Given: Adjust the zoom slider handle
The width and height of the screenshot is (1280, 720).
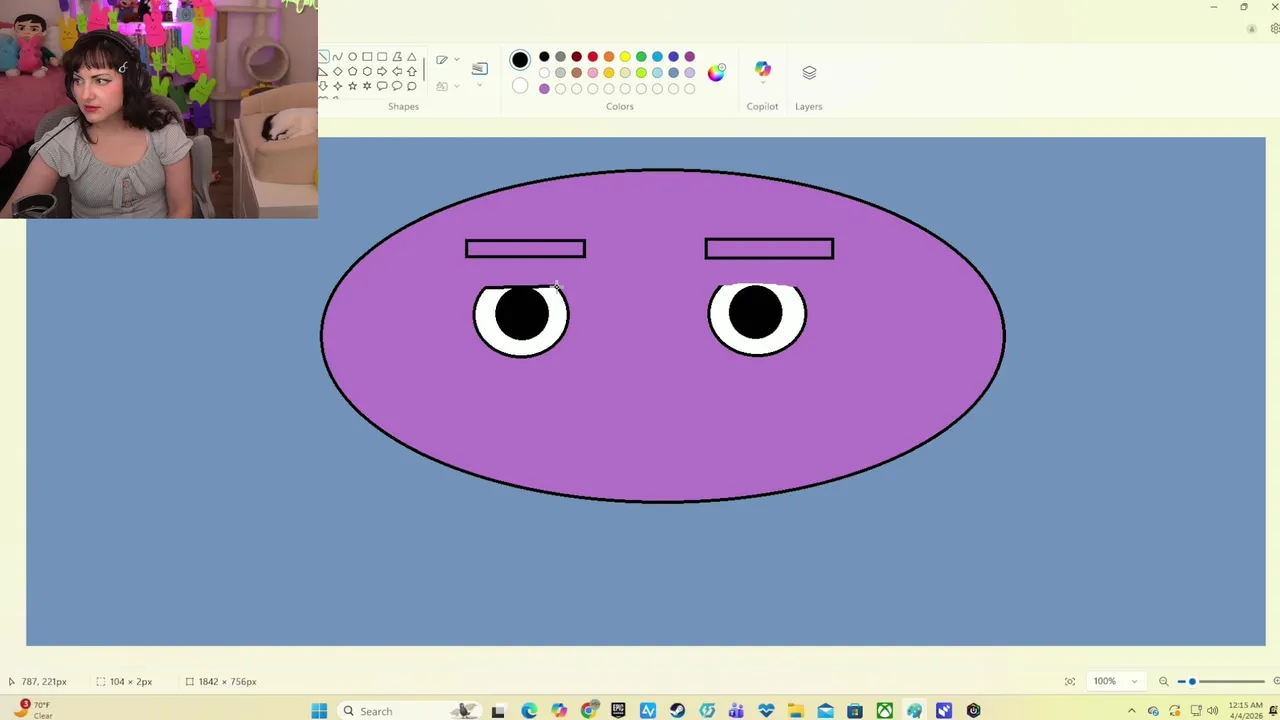Looking at the screenshot, I should point(1192,682).
